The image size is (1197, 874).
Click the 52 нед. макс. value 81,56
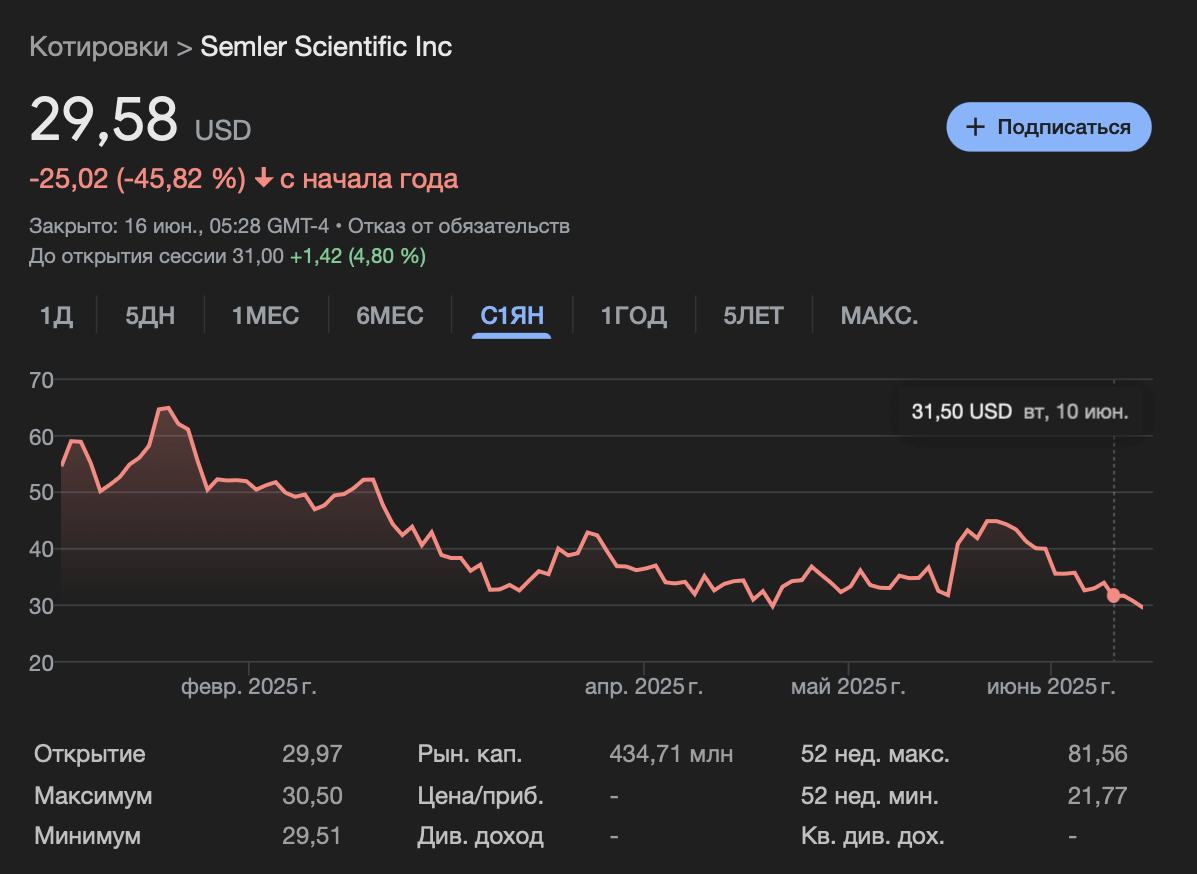(x=1097, y=754)
